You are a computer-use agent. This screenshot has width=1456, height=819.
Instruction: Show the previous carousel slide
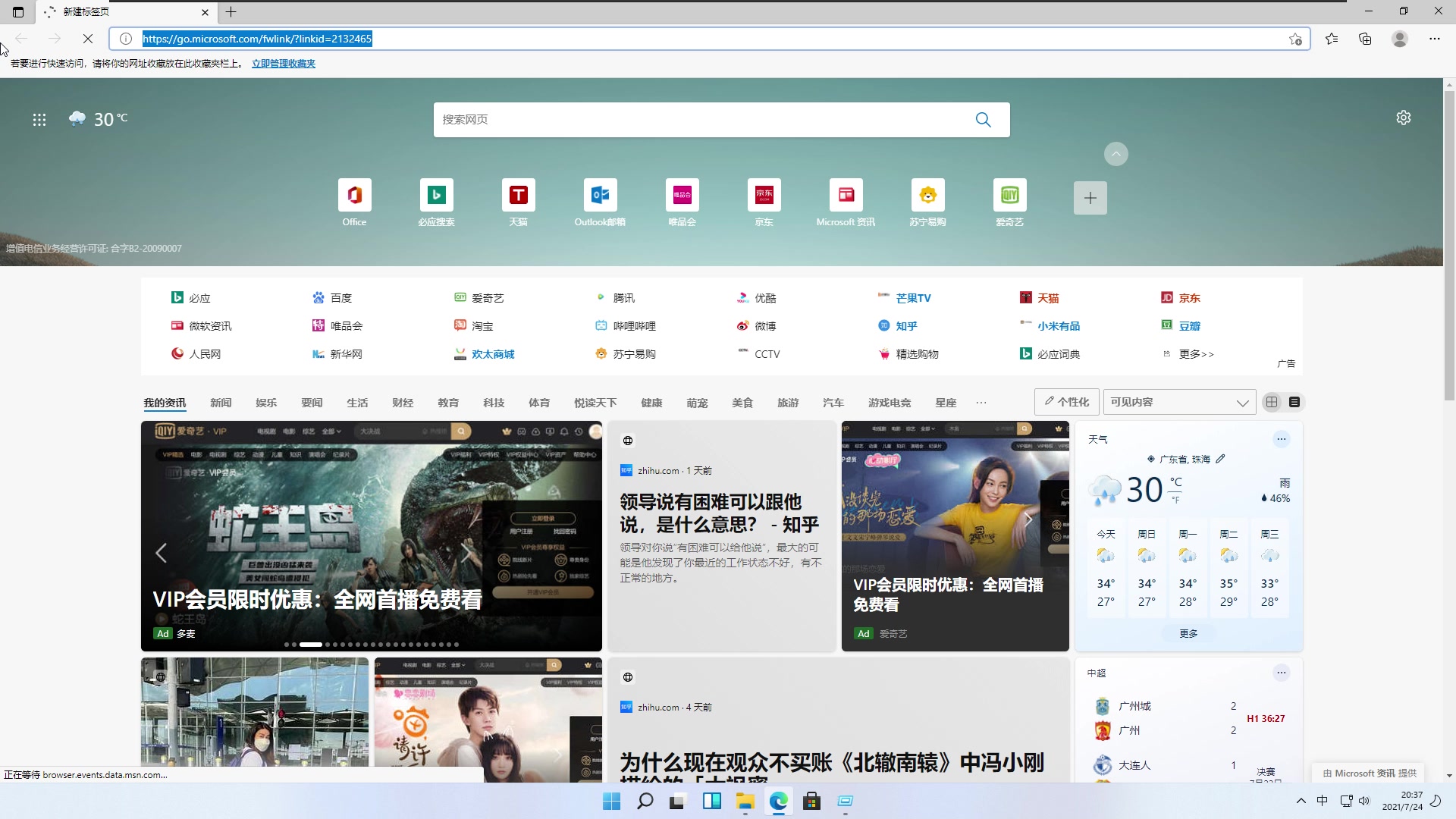coord(161,553)
